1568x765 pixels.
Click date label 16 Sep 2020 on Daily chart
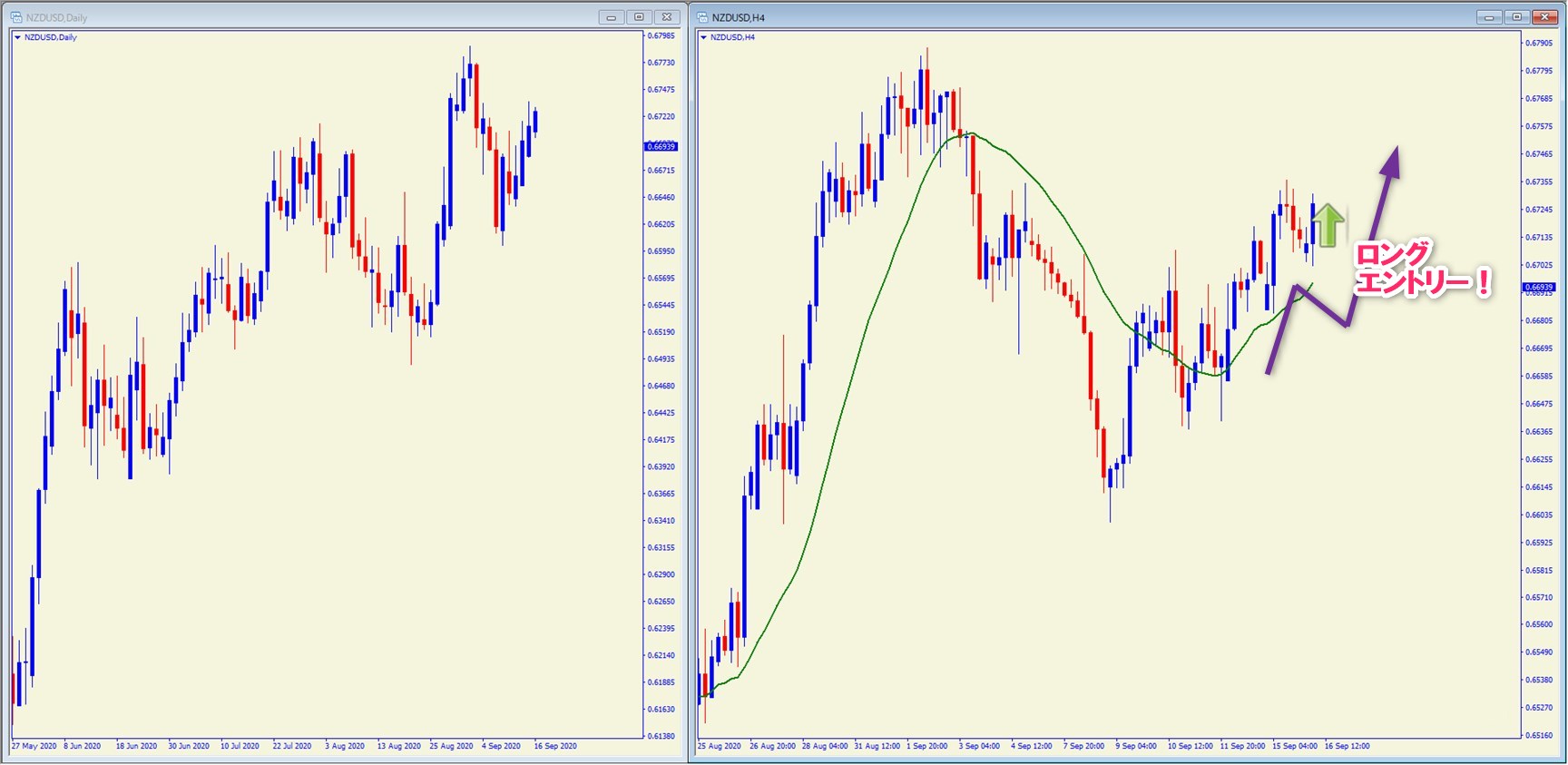[x=555, y=746]
